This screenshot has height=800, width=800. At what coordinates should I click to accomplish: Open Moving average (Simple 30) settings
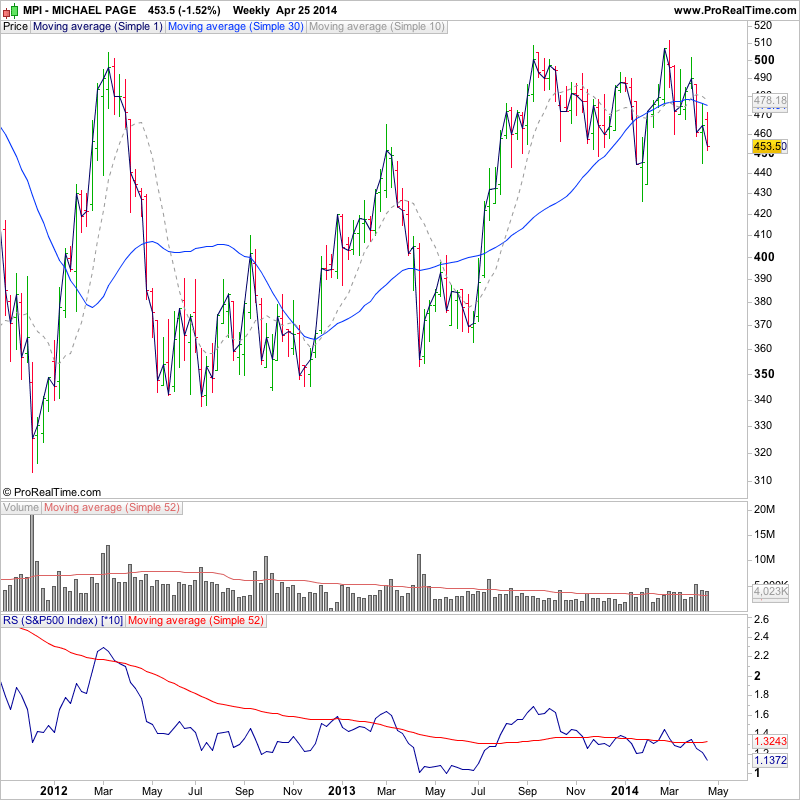tap(236, 27)
